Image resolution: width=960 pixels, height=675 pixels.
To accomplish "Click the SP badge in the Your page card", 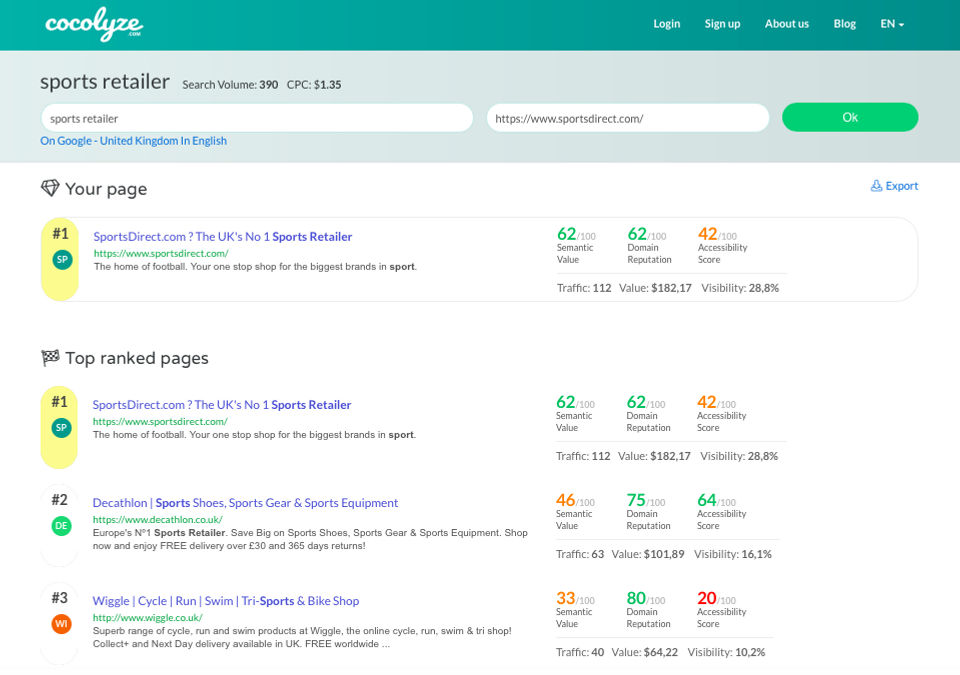I will (62, 260).
